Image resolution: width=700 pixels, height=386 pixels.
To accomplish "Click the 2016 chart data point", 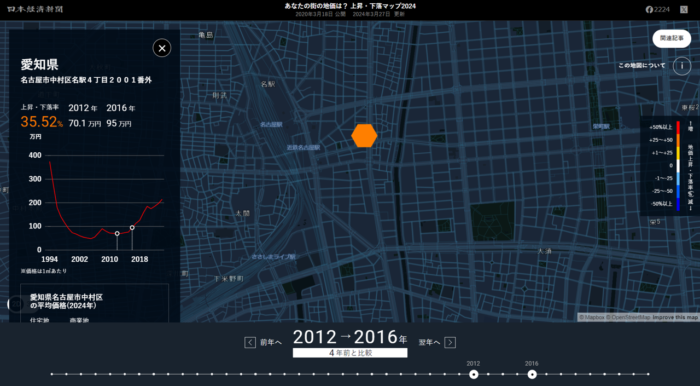I will 132,228.
